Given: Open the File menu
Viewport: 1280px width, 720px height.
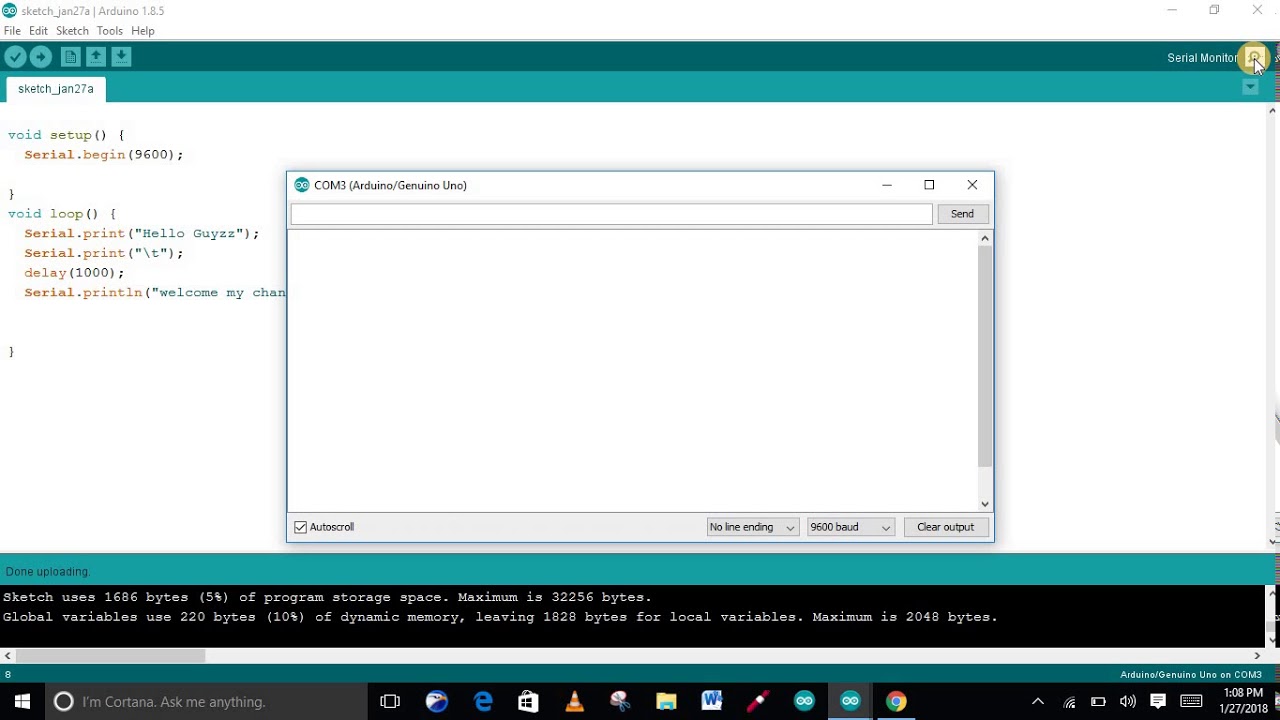Looking at the screenshot, I should [12, 31].
